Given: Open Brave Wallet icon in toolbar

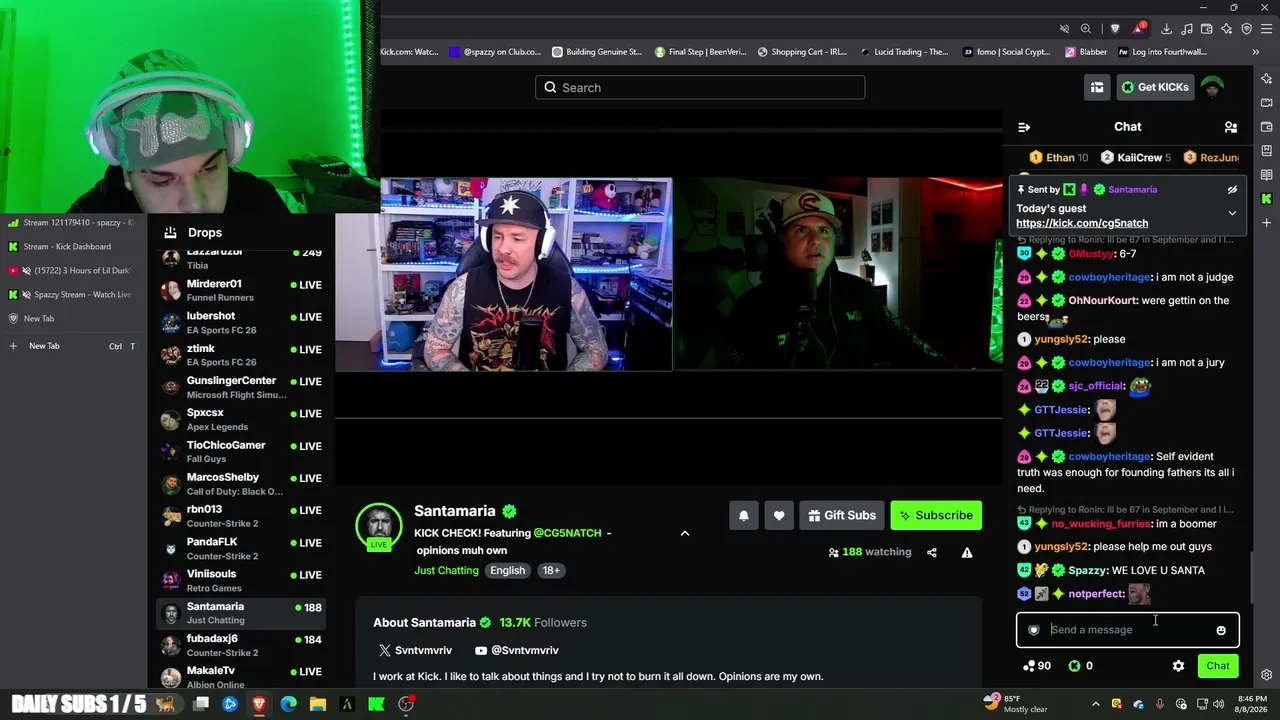Looking at the screenshot, I should pyautogui.click(x=1206, y=29).
